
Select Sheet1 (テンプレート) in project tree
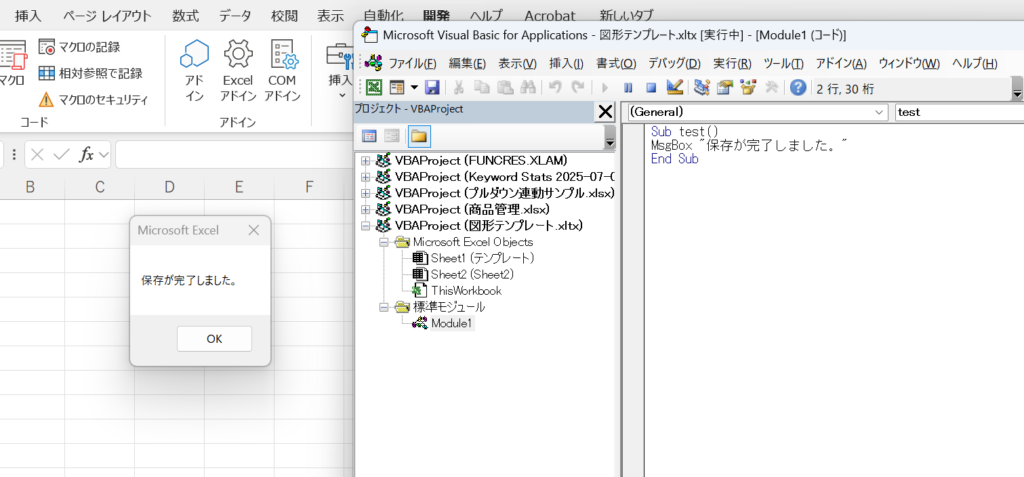[482, 258]
